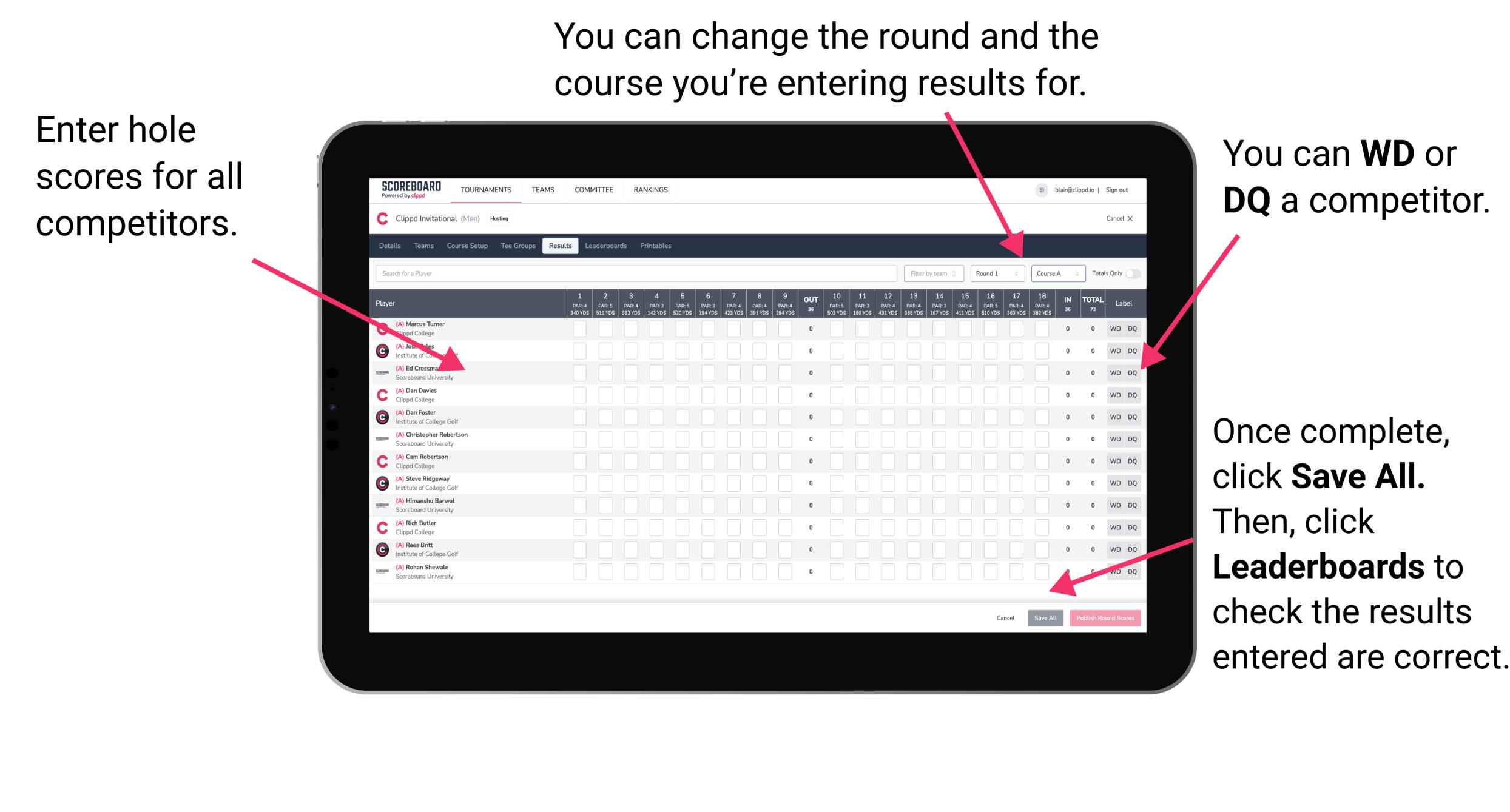
Task: Click Save All button
Action: pyautogui.click(x=1045, y=617)
